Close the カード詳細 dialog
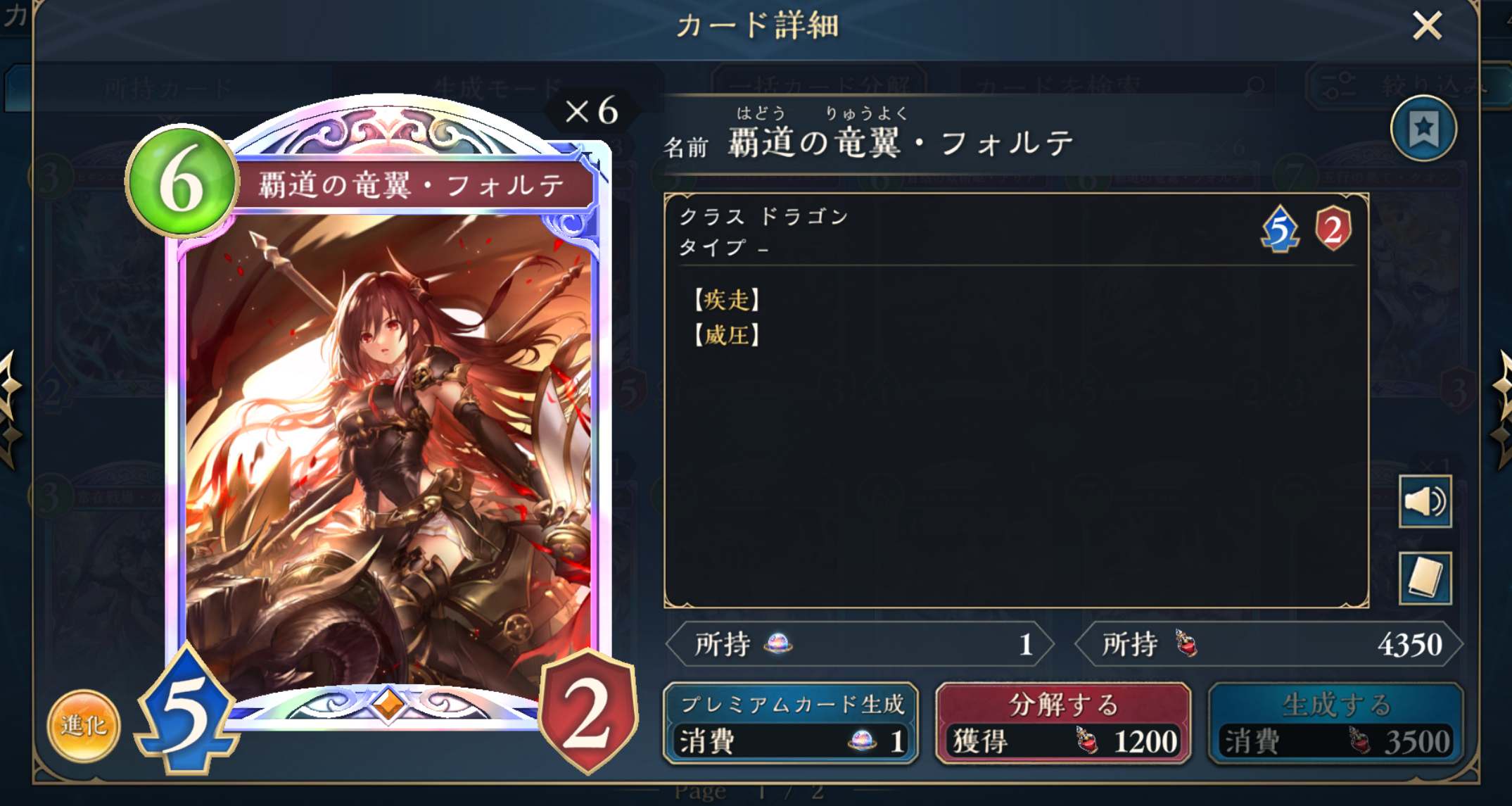 (x=1428, y=26)
